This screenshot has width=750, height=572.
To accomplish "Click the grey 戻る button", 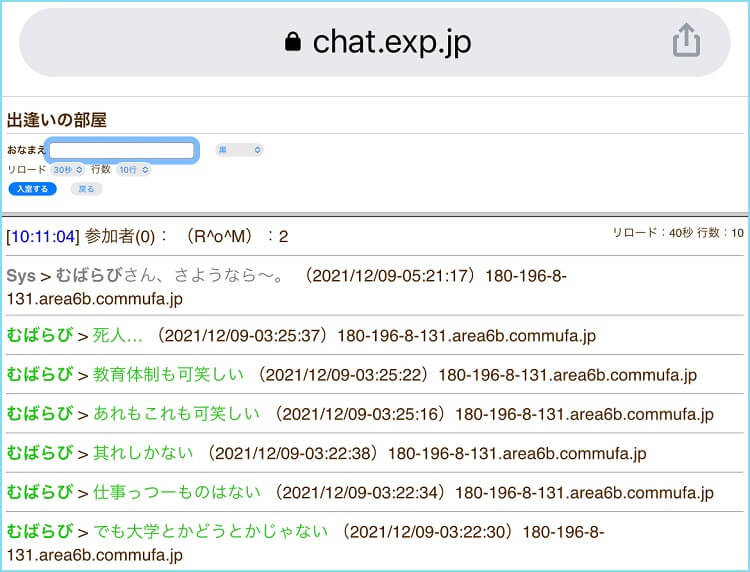I will (86, 189).
